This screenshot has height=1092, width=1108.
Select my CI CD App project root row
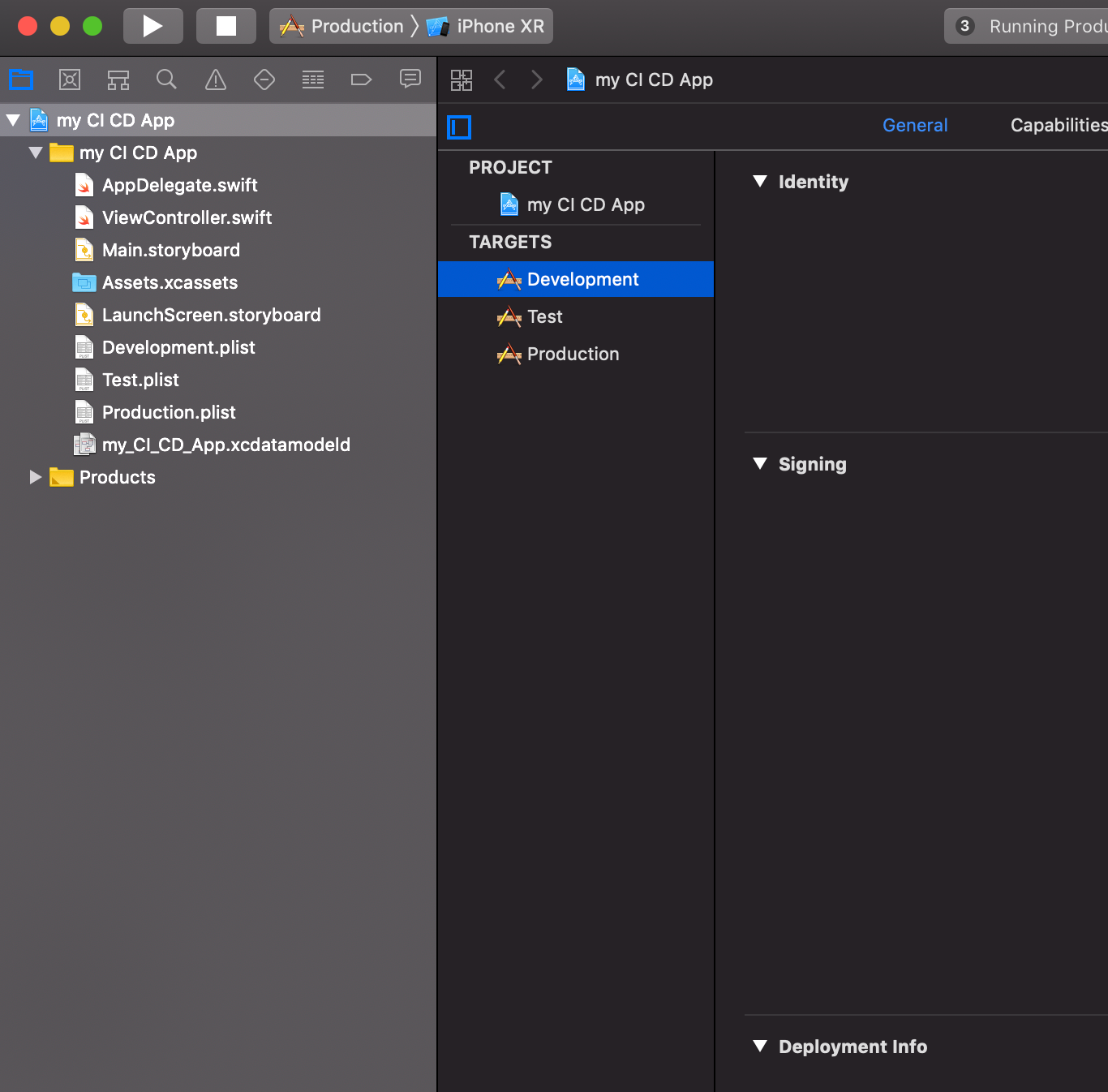[x=218, y=120]
